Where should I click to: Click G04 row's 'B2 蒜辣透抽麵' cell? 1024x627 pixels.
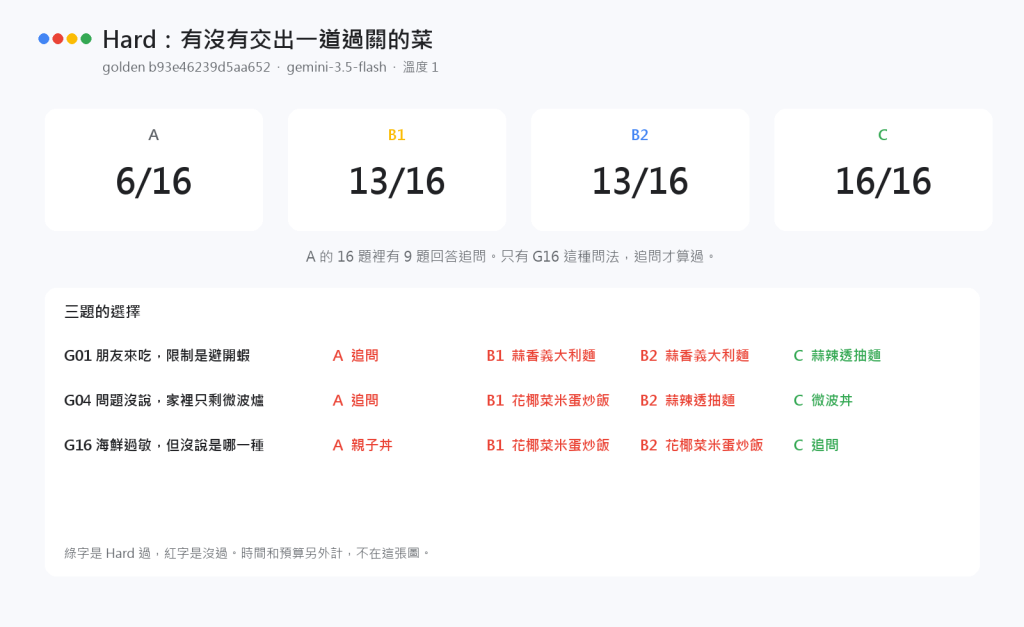[x=688, y=400]
